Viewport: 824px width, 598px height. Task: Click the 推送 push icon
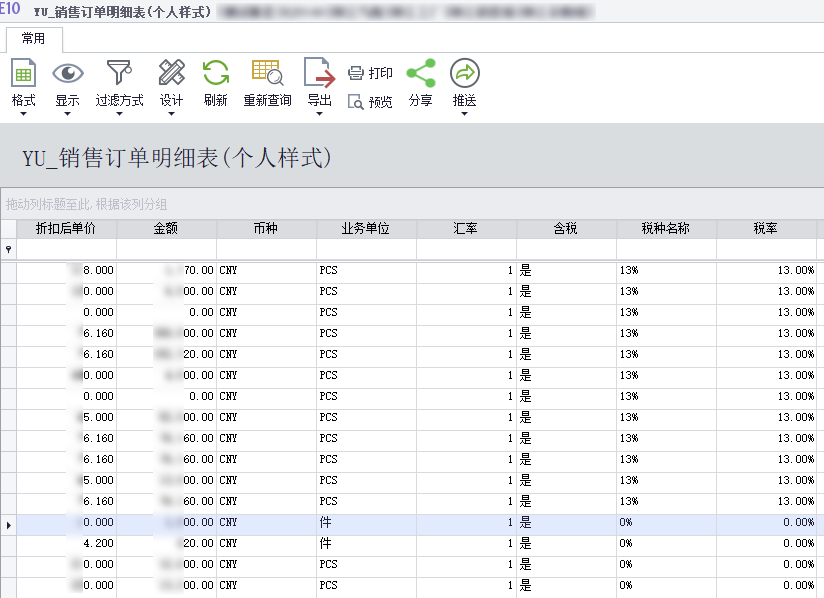pyautogui.click(x=465, y=73)
